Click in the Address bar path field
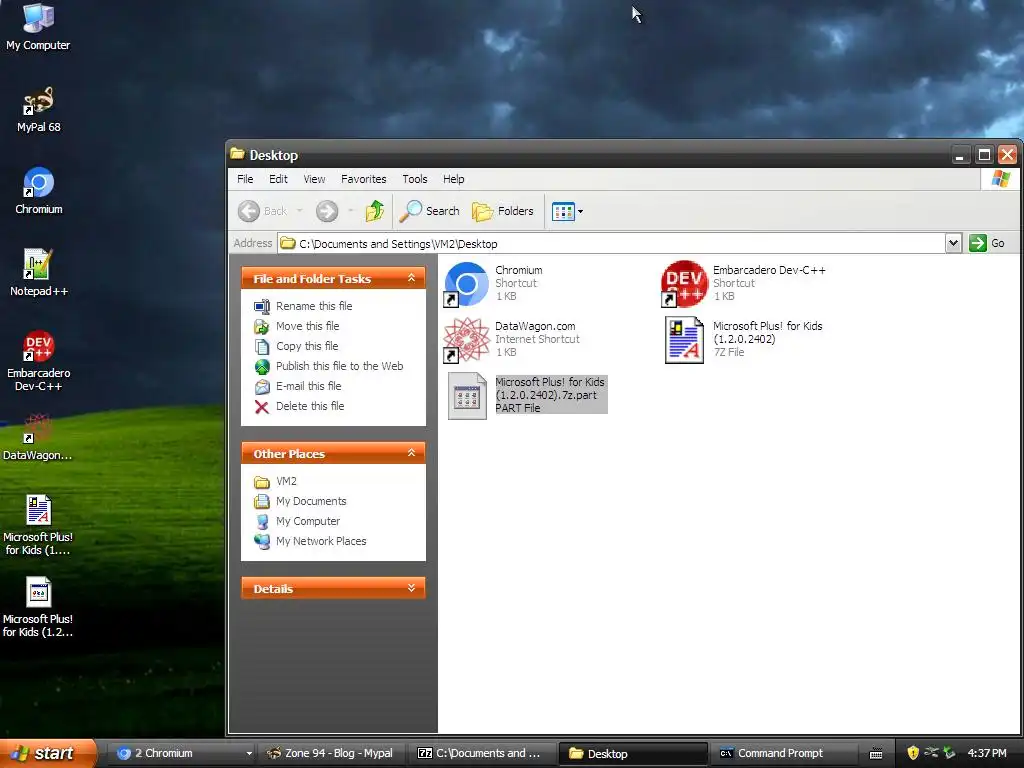This screenshot has height=768, width=1024. 611,244
